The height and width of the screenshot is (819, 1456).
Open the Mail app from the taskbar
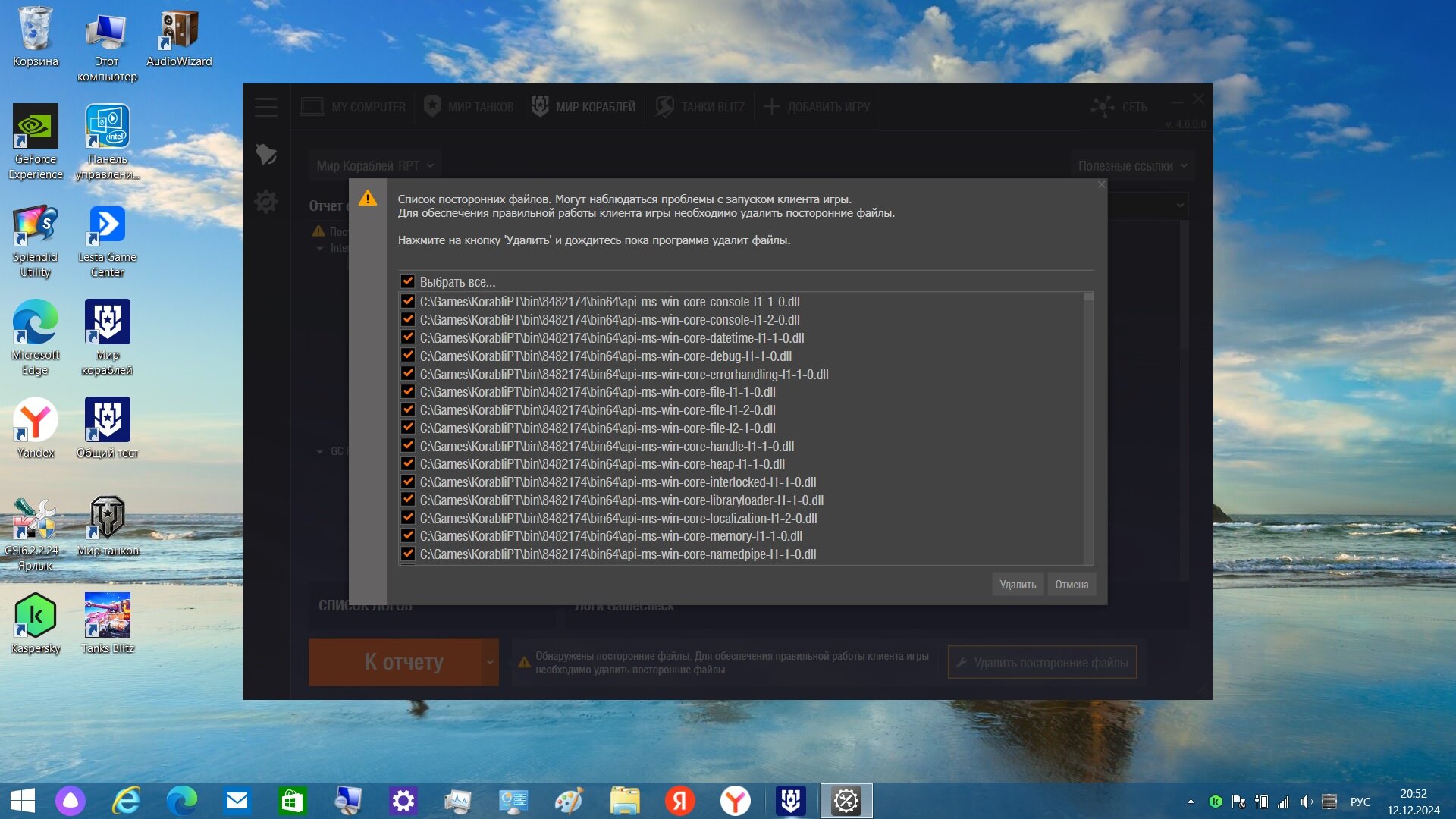(237, 801)
